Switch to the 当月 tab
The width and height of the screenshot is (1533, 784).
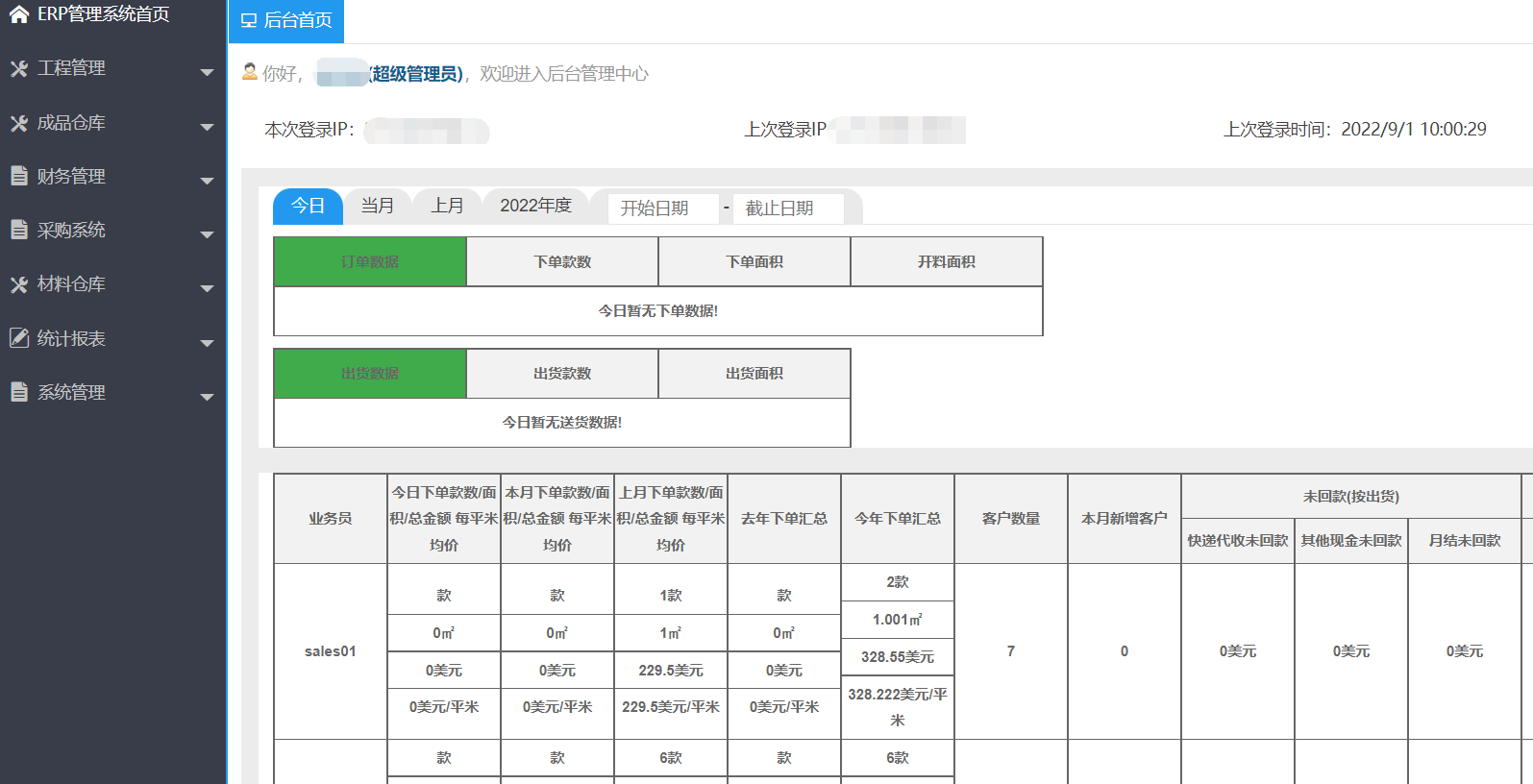pyautogui.click(x=378, y=206)
